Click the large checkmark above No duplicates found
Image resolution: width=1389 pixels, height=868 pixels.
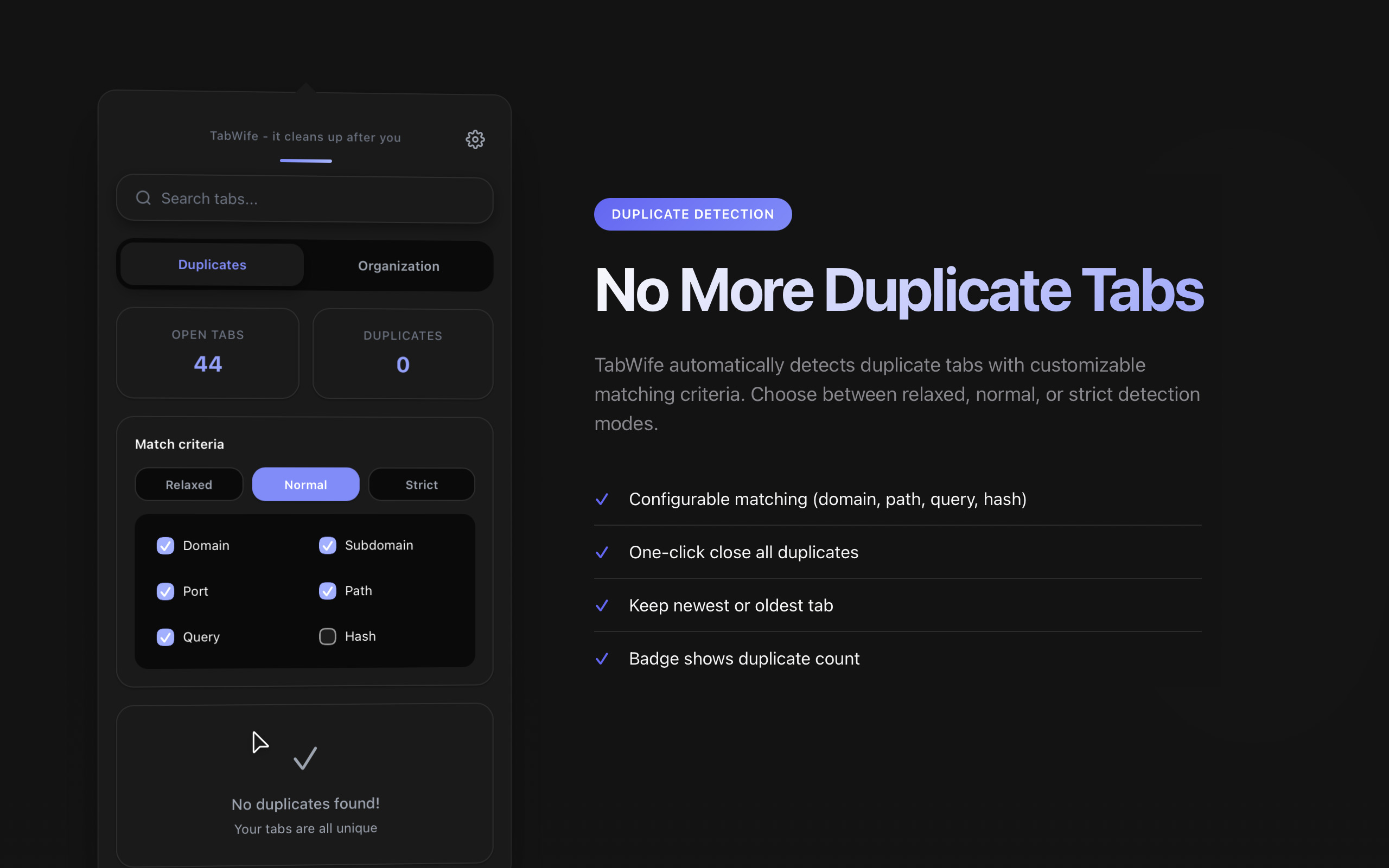[305, 758]
